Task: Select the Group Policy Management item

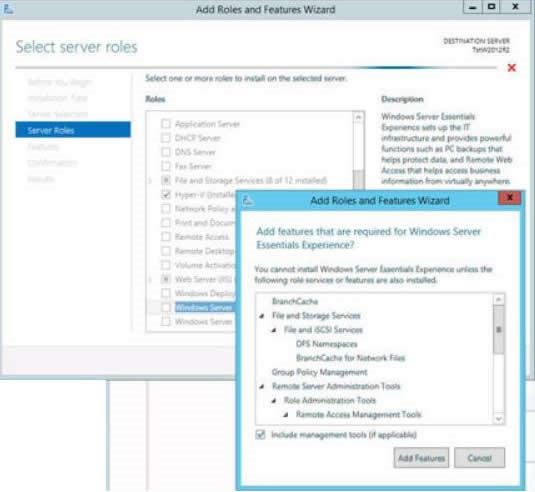Action: 319,372
